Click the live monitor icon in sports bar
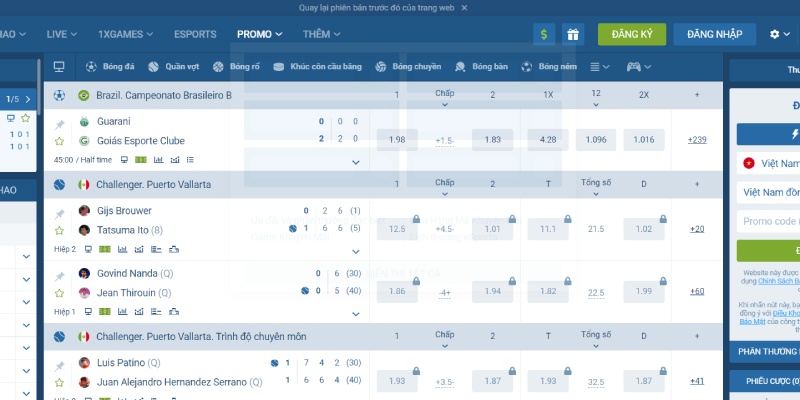The width and height of the screenshot is (800, 400). click(x=59, y=67)
